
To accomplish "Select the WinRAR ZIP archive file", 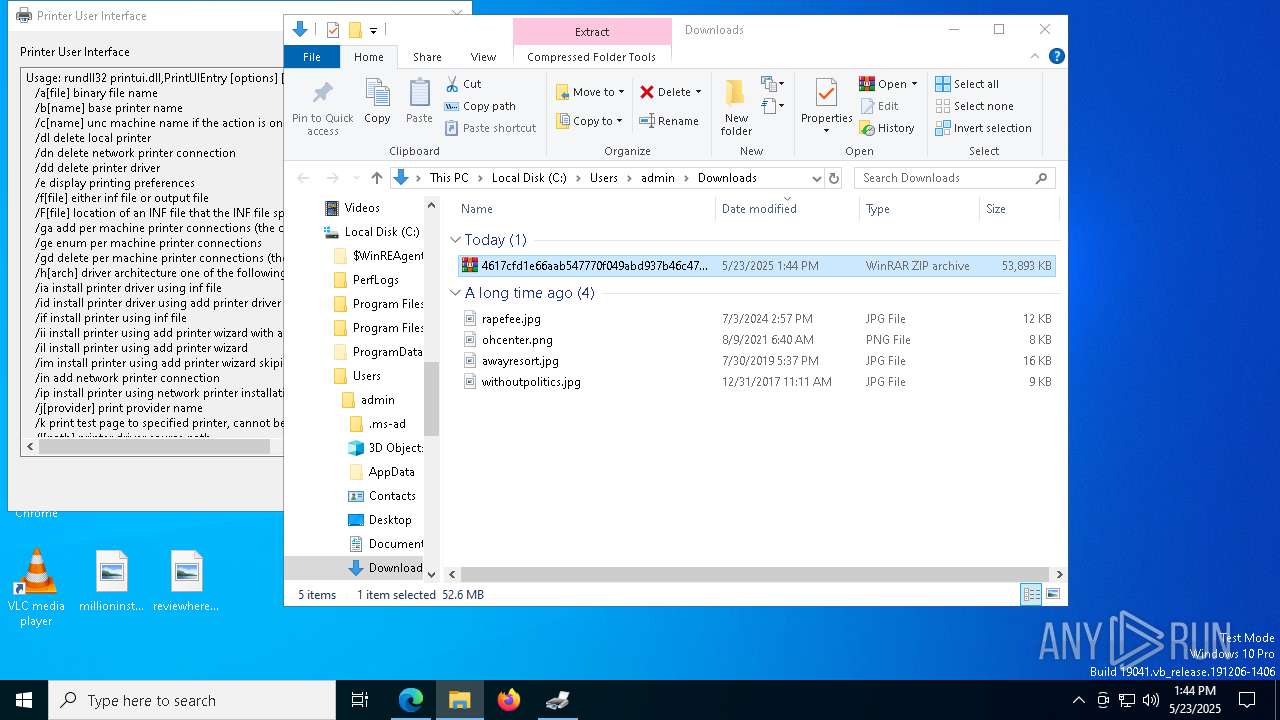I will coord(756,266).
